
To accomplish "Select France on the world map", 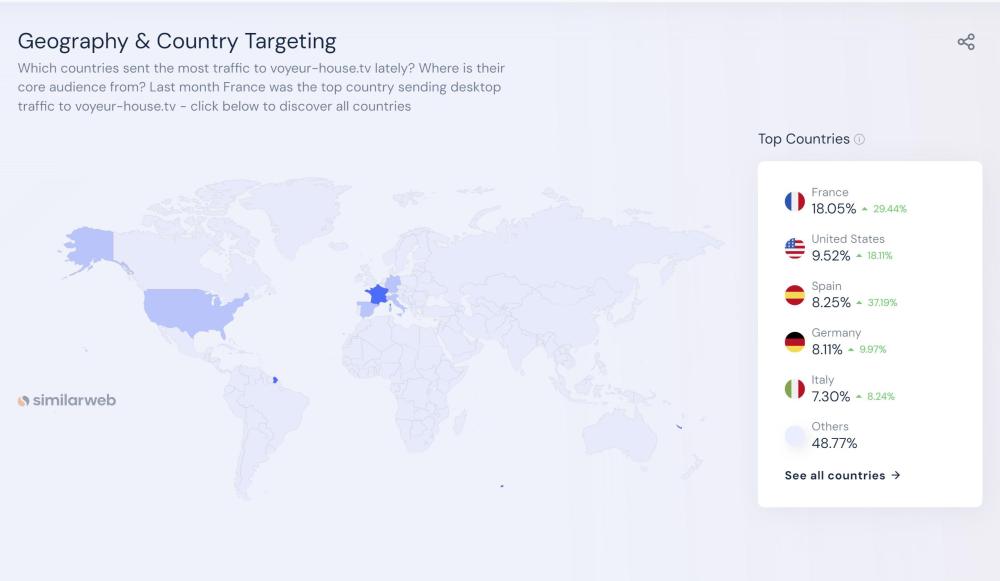I will pyautogui.click(x=378, y=294).
